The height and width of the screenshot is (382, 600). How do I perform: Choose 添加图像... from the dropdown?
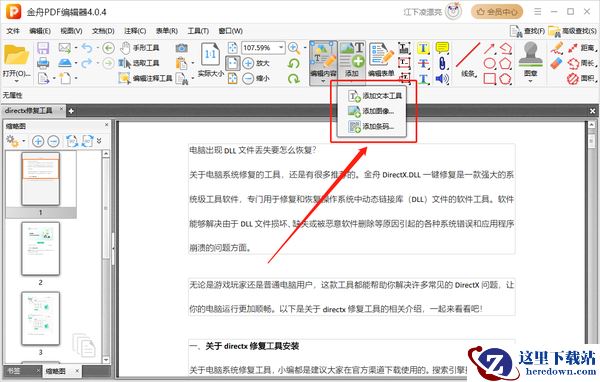pos(371,111)
